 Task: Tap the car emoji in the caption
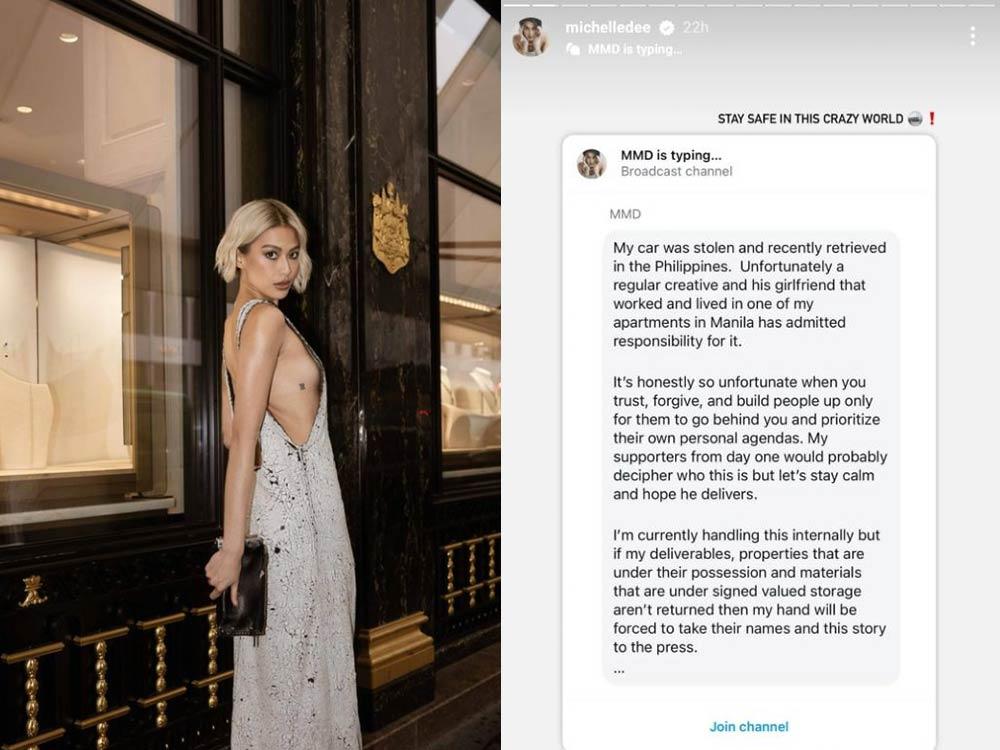[915, 119]
